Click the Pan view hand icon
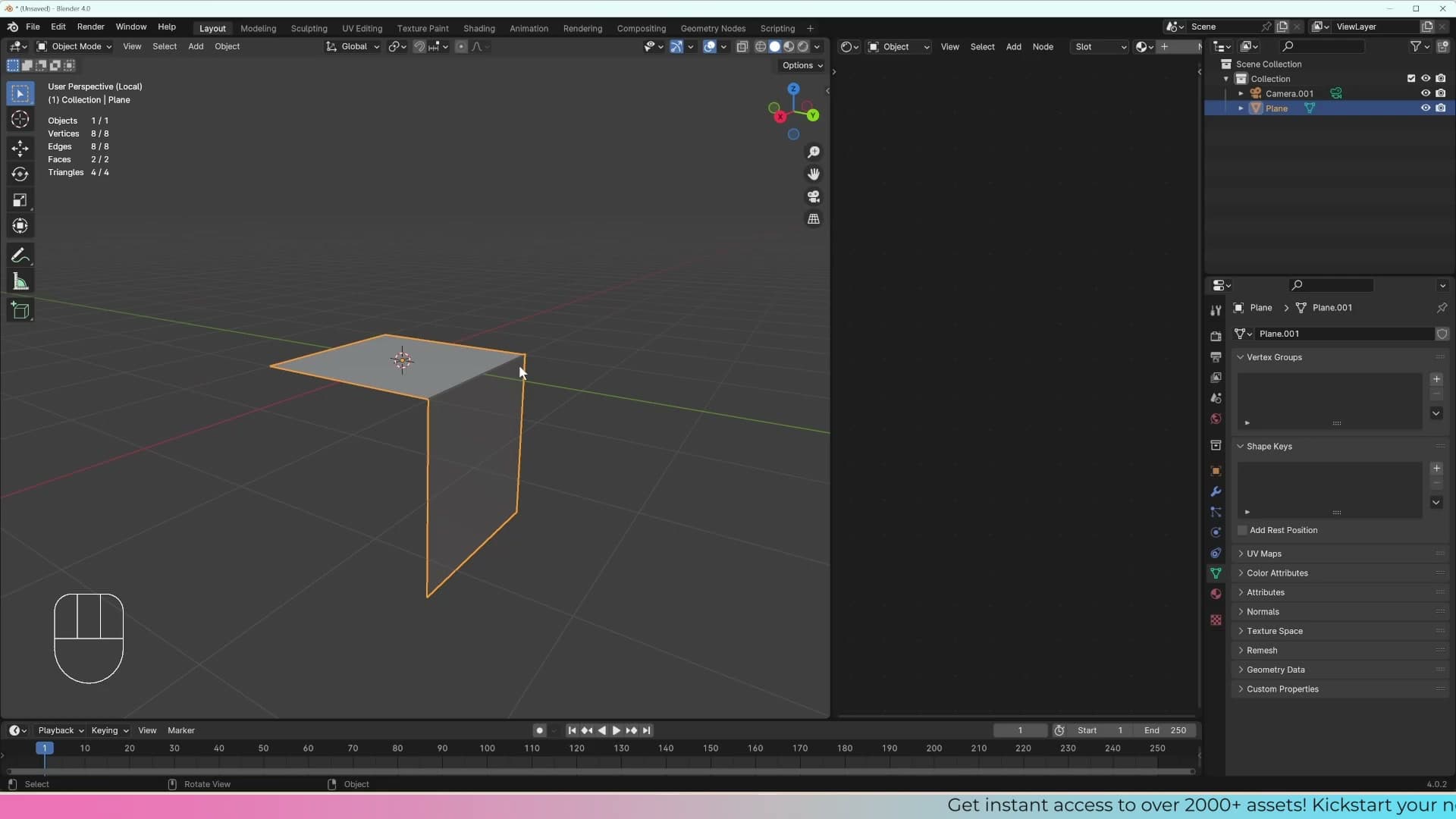 [x=814, y=174]
